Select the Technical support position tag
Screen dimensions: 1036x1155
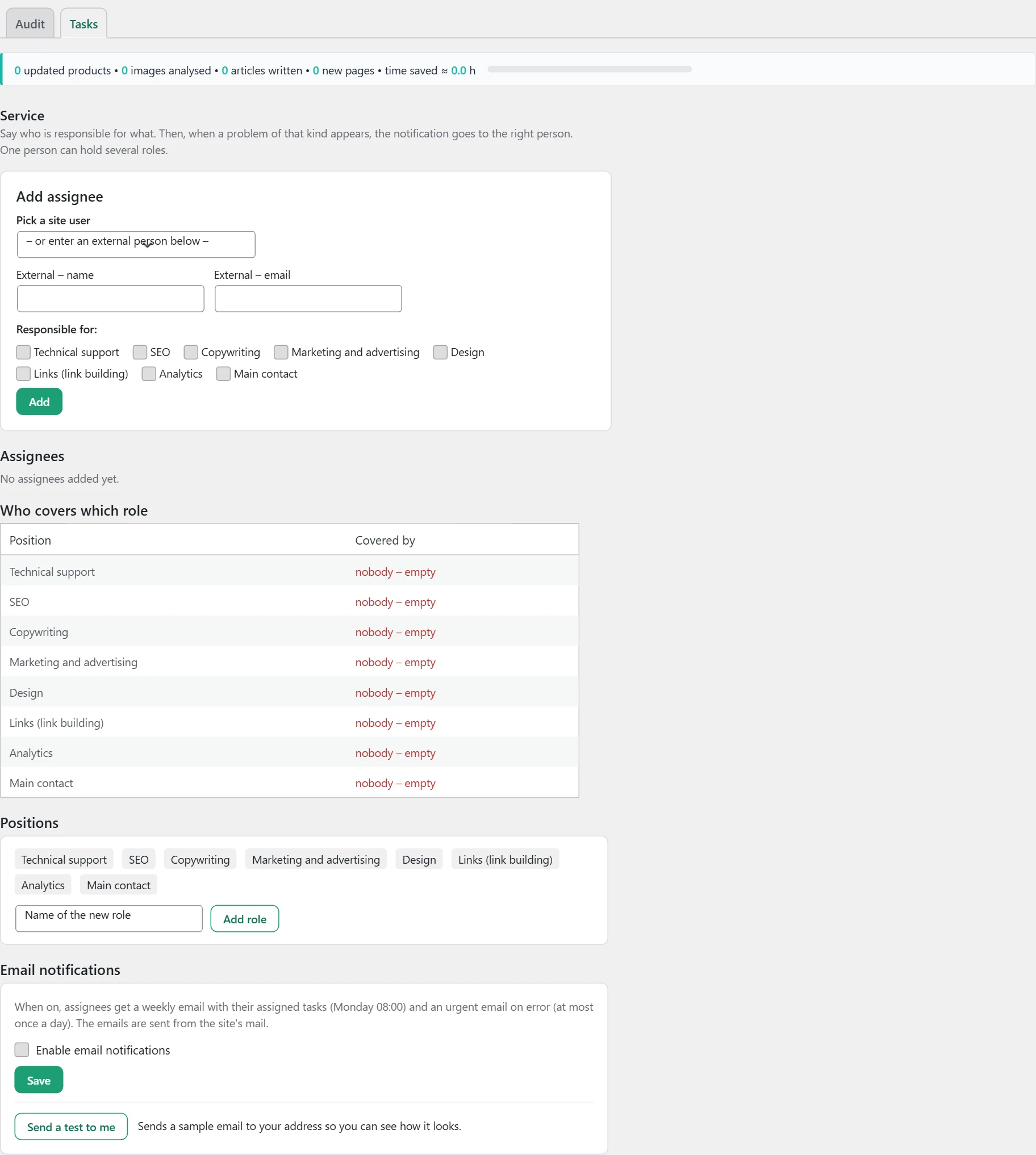[x=64, y=859]
